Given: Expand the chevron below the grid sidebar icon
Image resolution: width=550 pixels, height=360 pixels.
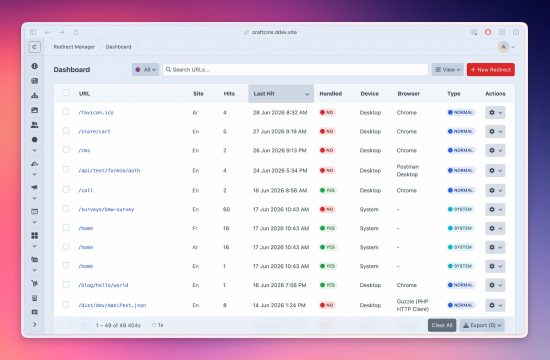Looking at the screenshot, I should coord(34,246).
